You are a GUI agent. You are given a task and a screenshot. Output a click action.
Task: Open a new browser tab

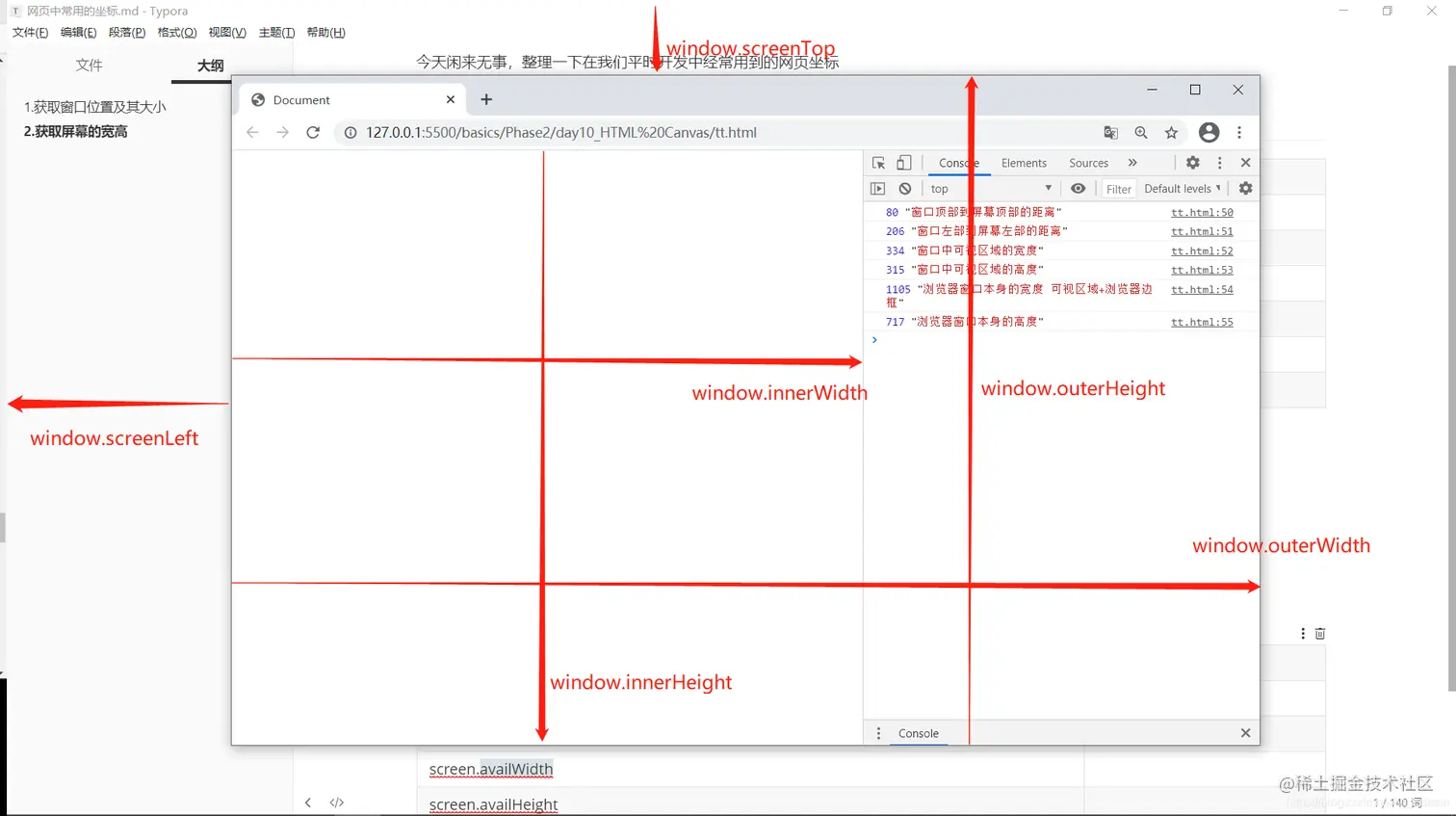coord(486,99)
